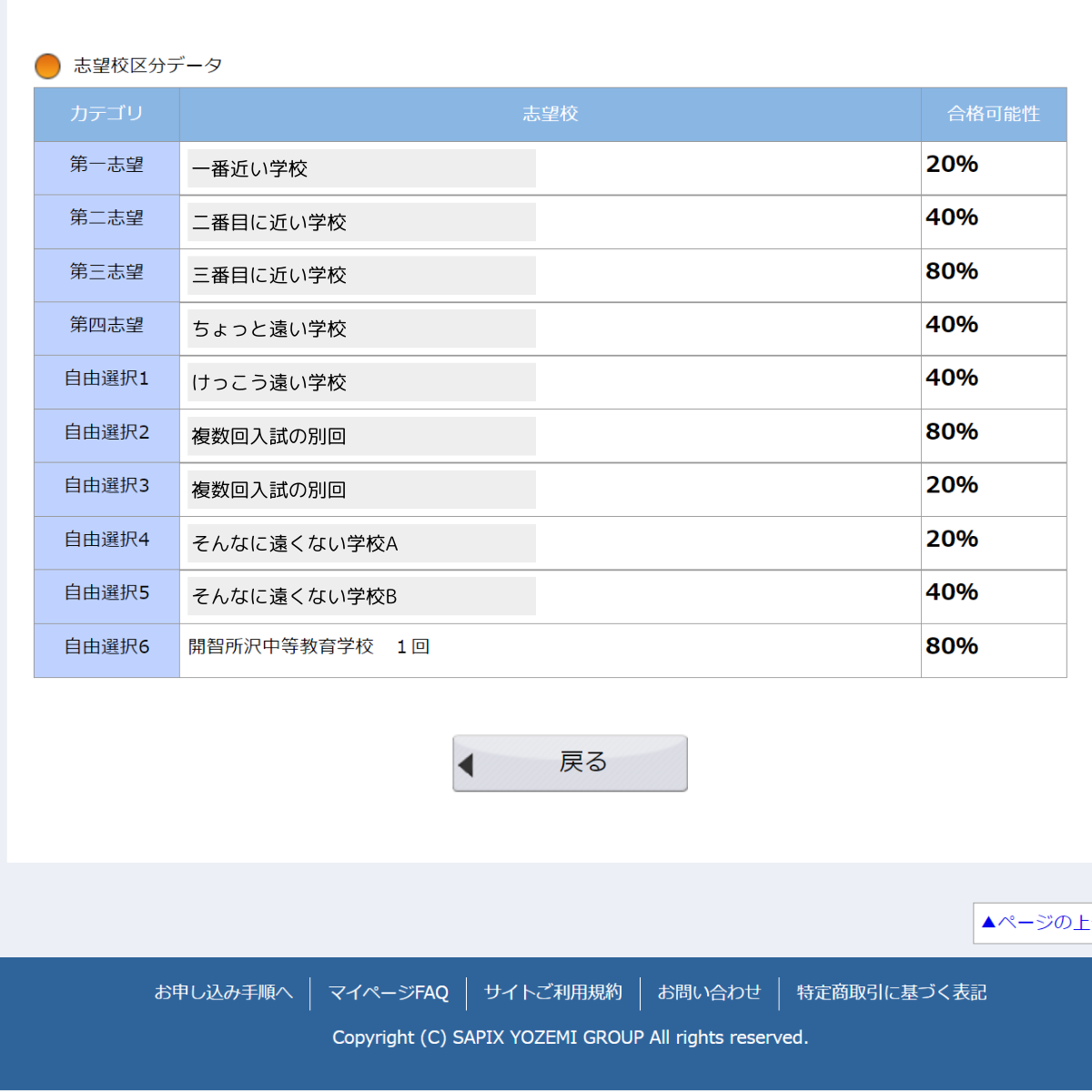
Task: Click the 20% value for 第一志望
Action: pyautogui.click(x=952, y=165)
